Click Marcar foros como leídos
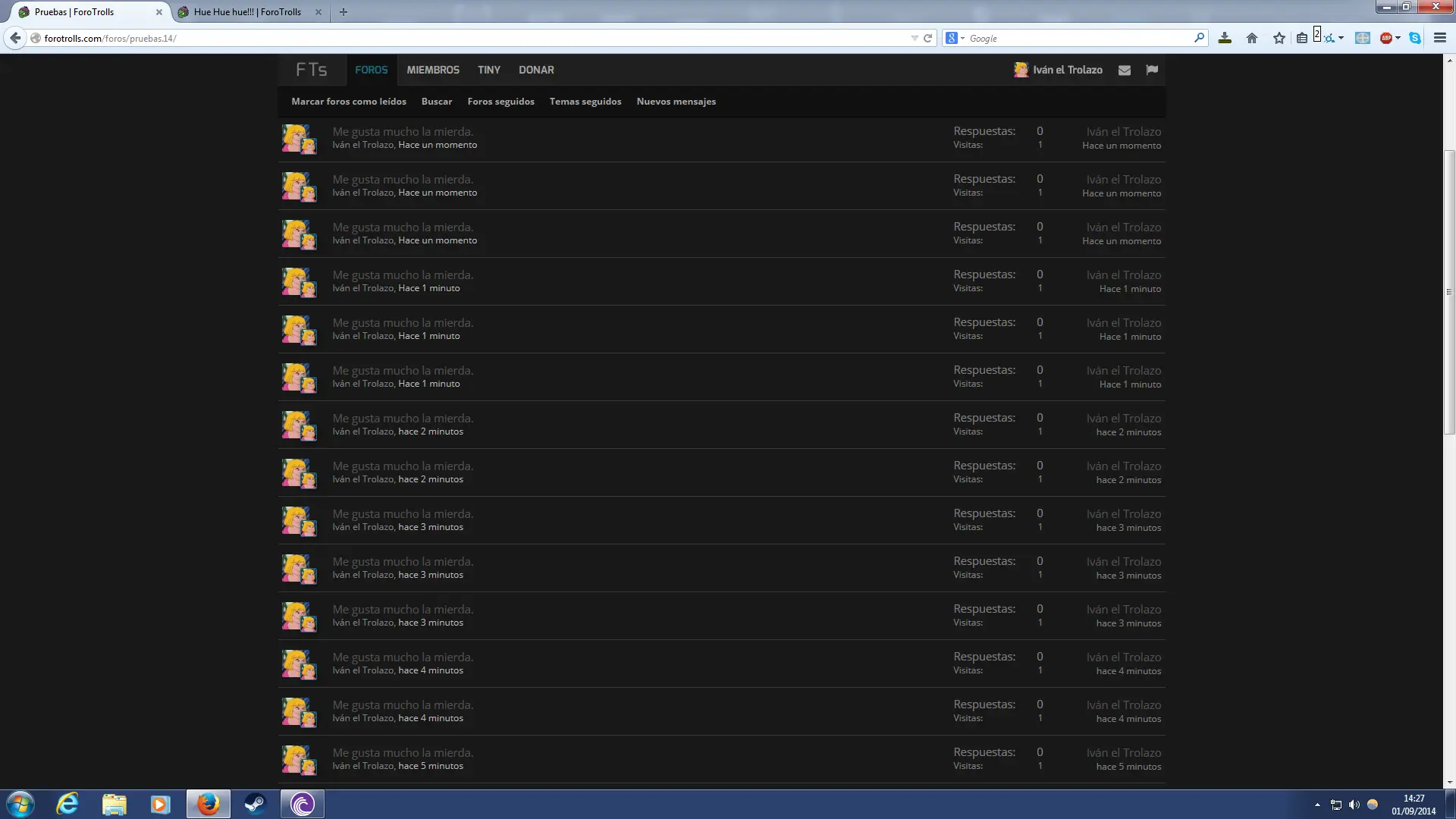Screen dimensions: 1456x819 (349, 102)
